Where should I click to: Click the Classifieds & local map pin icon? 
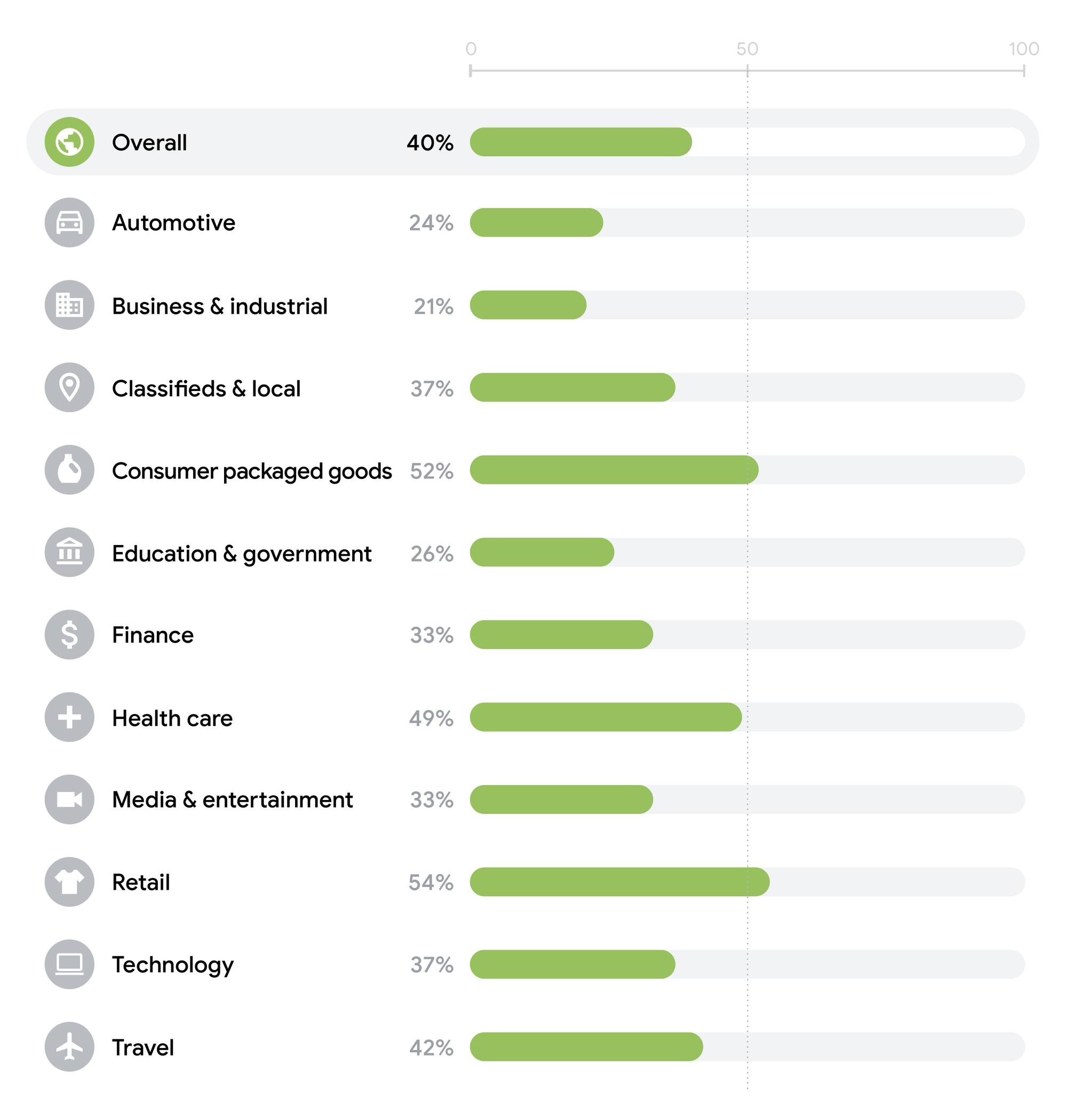[x=69, y=388]
